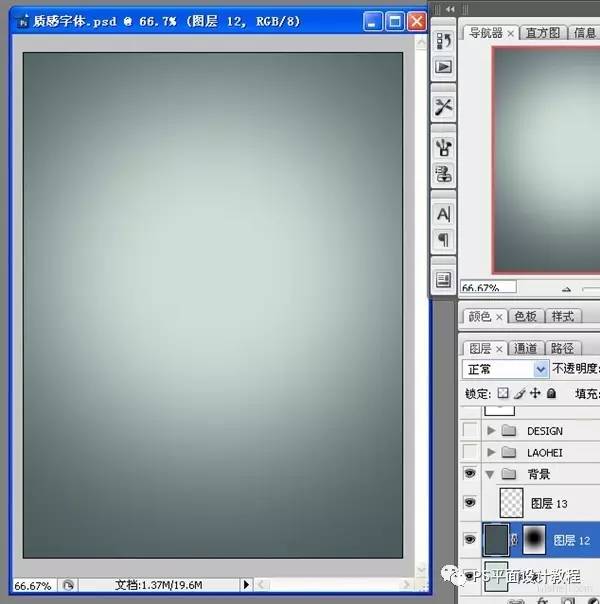Screen dimensions: 600x604
Task: Open the Actions panel play icon
Action: (x=443, y=67)
